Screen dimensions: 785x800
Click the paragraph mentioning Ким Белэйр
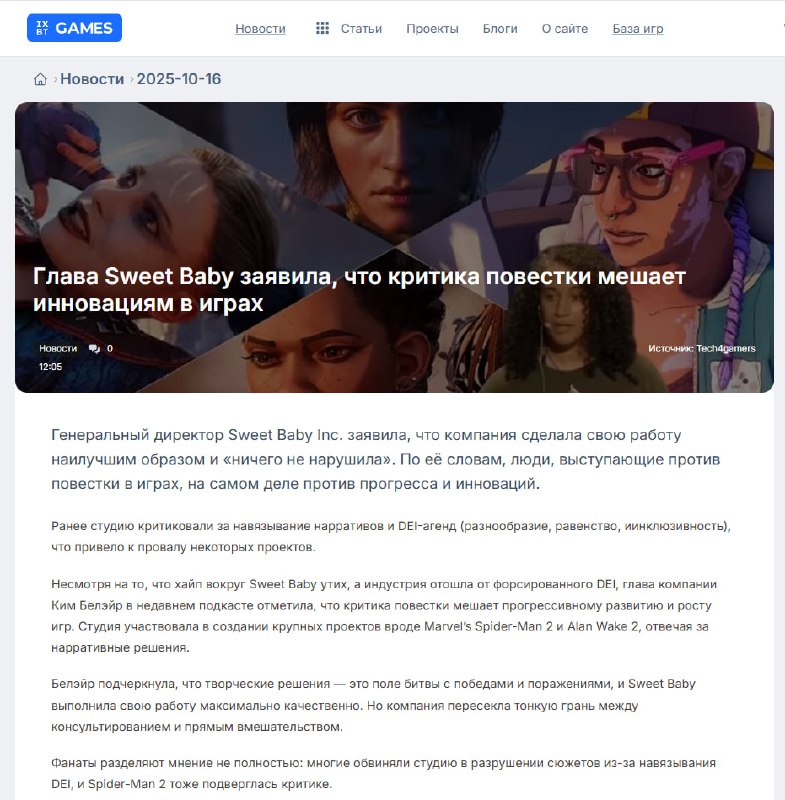(x=384, y=616)
